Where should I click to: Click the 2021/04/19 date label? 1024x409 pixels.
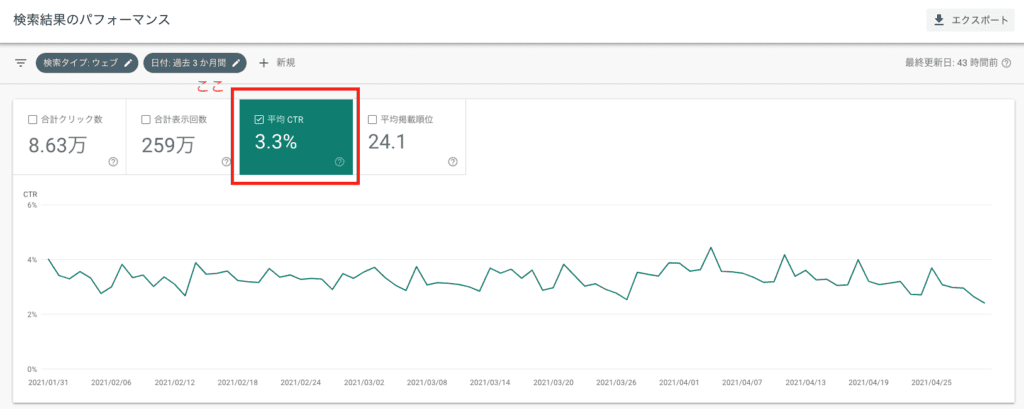869,383
